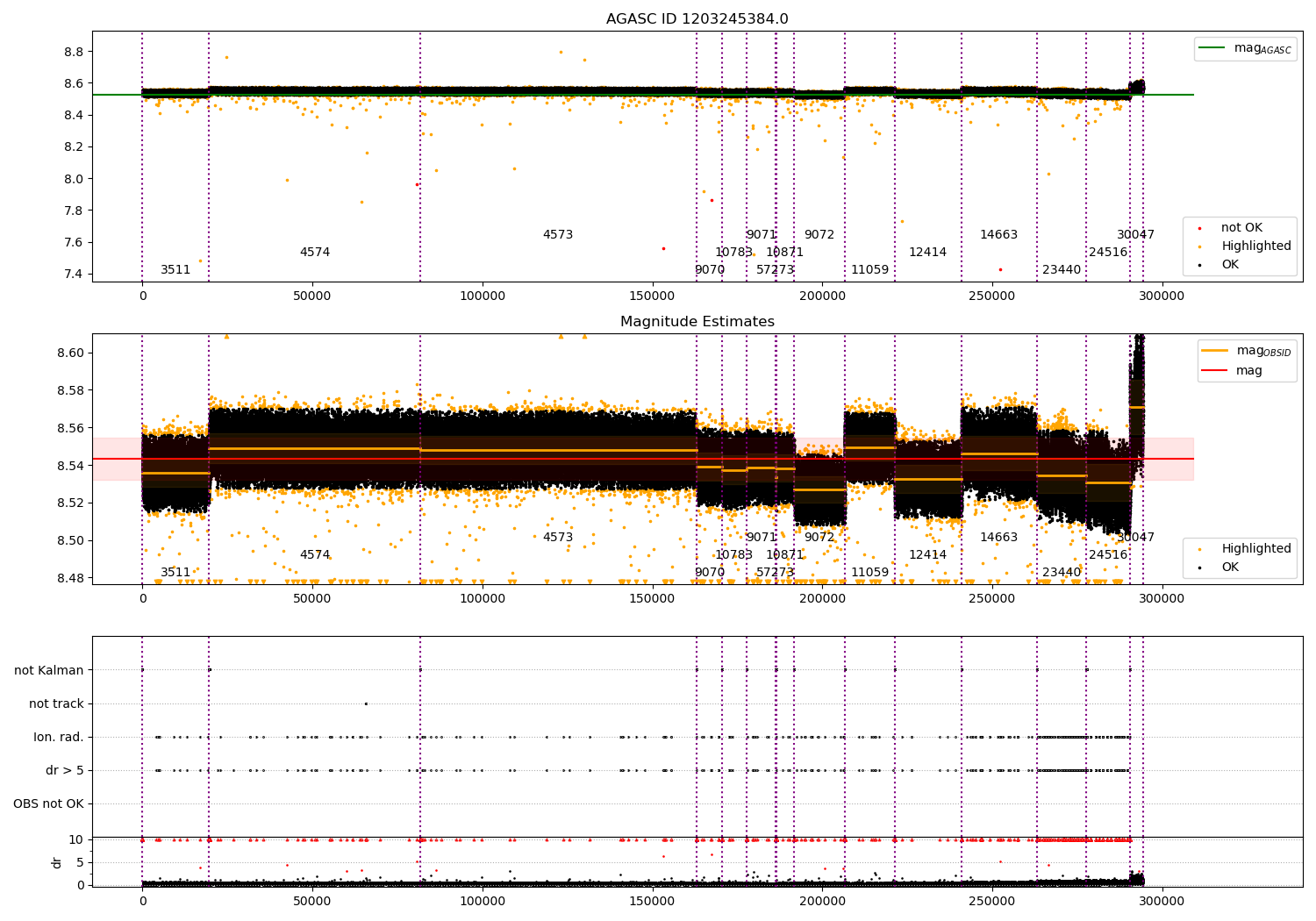Click OBSID label 9072 in the Magnitude Estimates plot
This screenshot has width=1316, height=921.
pyautogui.click(x=819, y=538)
